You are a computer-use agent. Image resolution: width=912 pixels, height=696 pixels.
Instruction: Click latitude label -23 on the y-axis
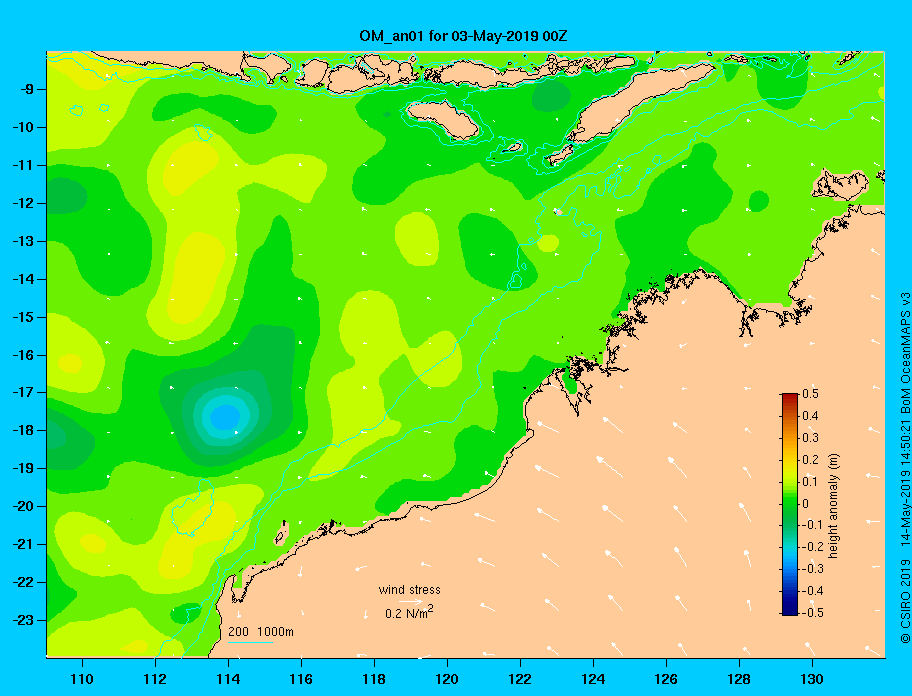click(23, 620)
